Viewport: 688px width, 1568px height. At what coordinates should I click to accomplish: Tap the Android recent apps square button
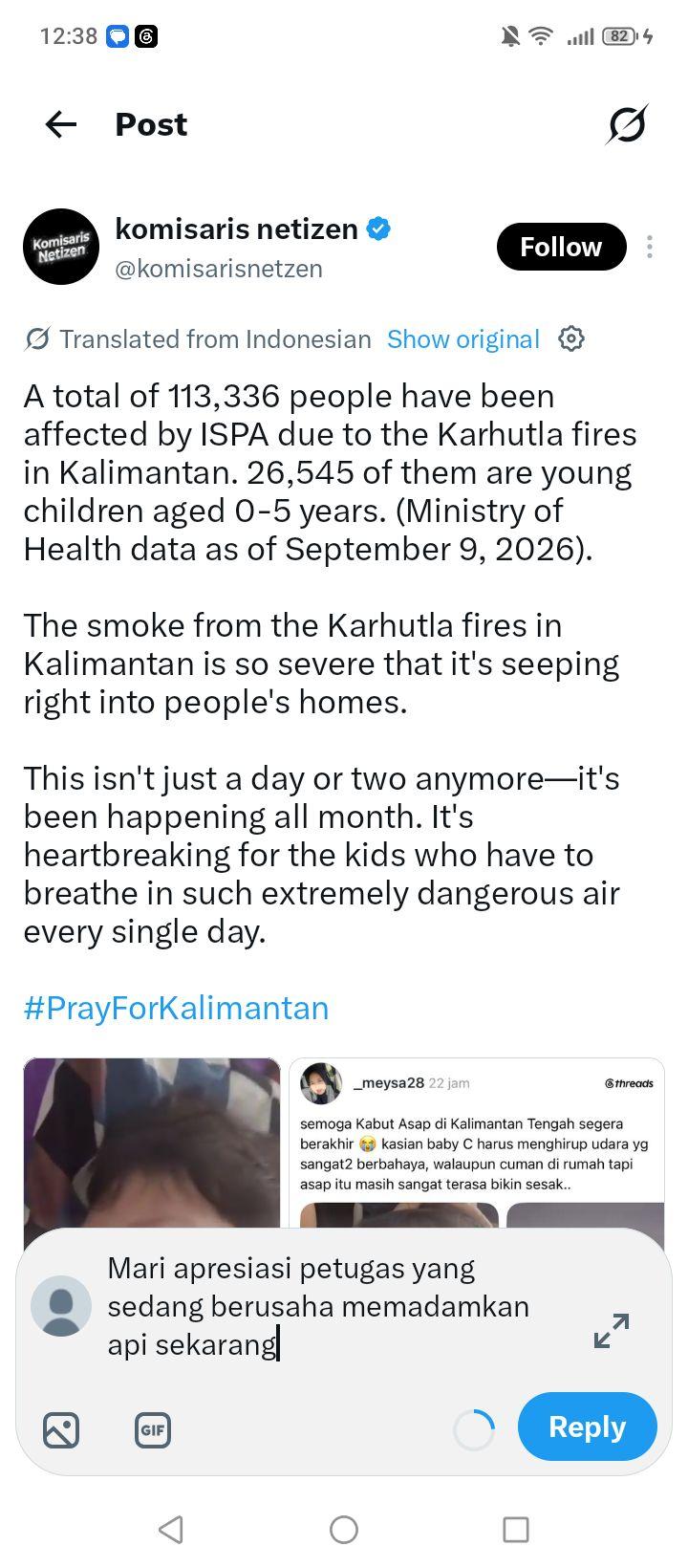(x=516, y=1530)
